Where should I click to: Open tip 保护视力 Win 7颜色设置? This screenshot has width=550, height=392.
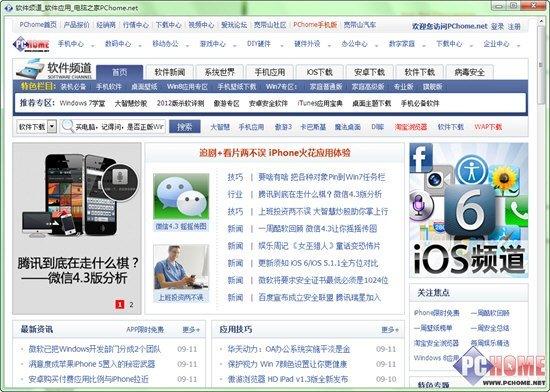(287, 364)
